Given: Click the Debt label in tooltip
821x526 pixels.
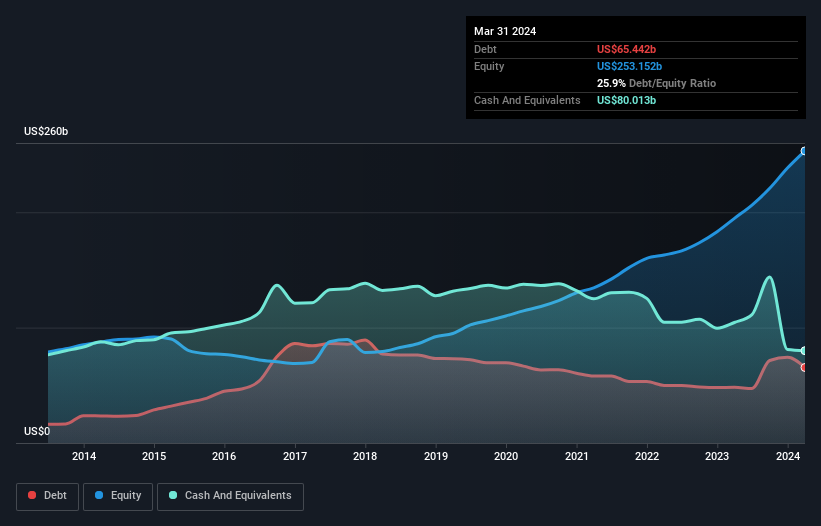Looking at the screenshot, I should click(485, 49).
